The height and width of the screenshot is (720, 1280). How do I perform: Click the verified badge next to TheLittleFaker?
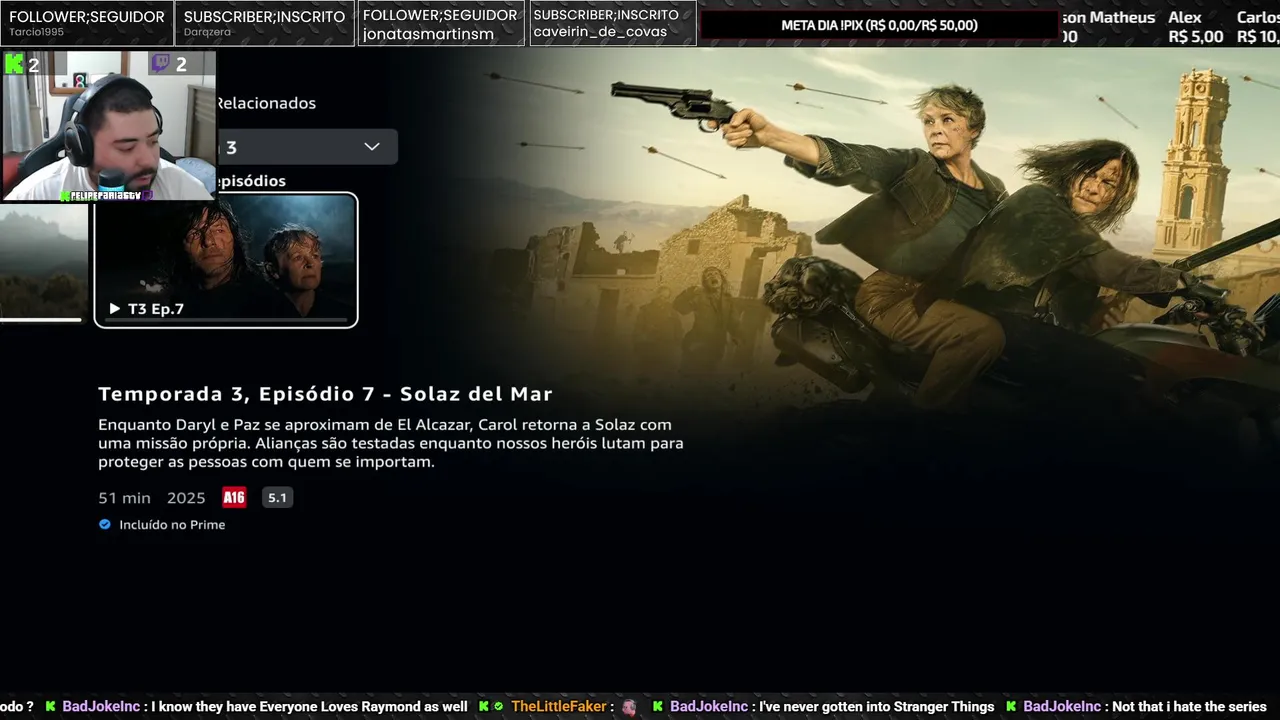click(x=498, y=706)
